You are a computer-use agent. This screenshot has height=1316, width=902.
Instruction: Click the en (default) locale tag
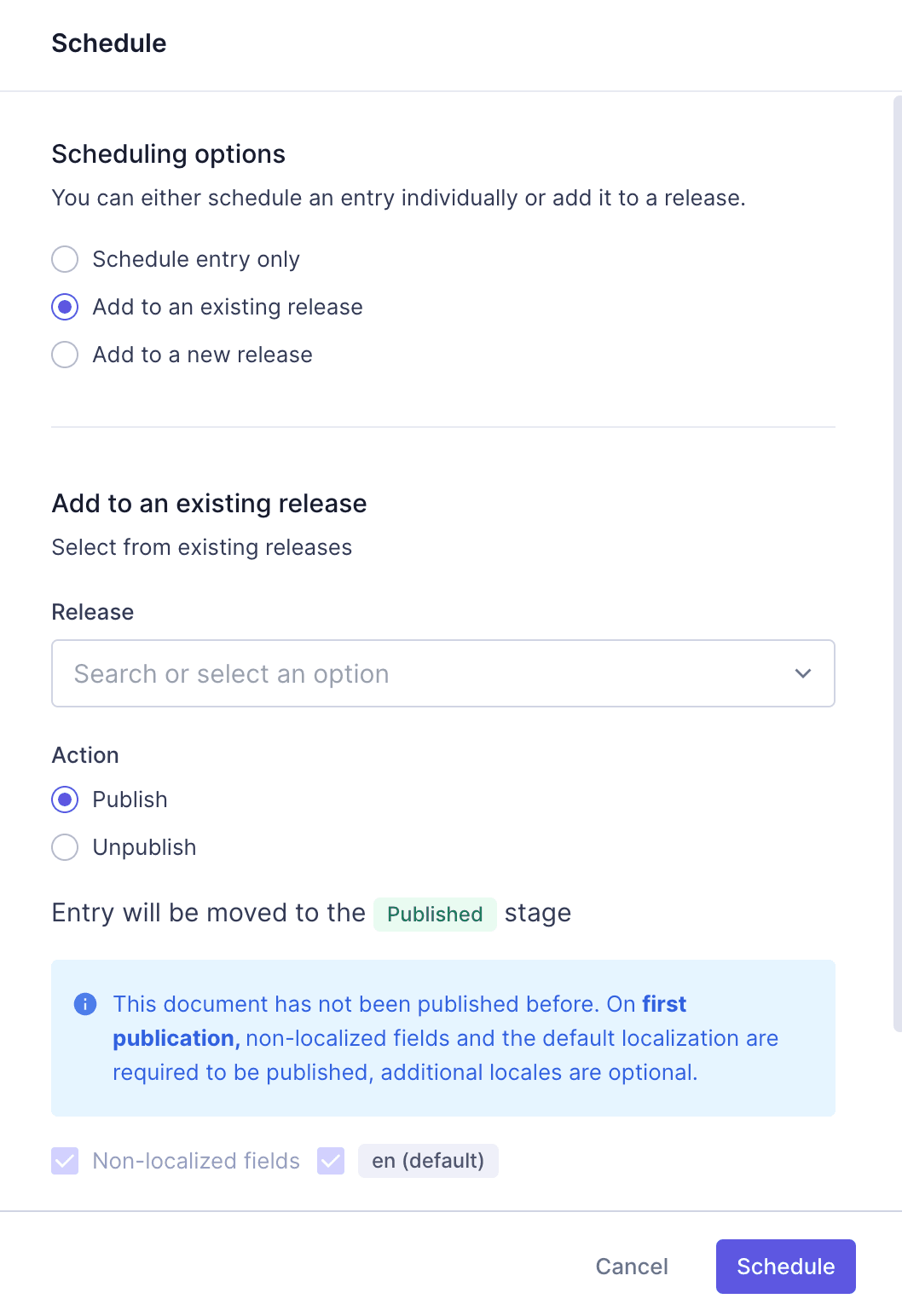[428, 1161]
